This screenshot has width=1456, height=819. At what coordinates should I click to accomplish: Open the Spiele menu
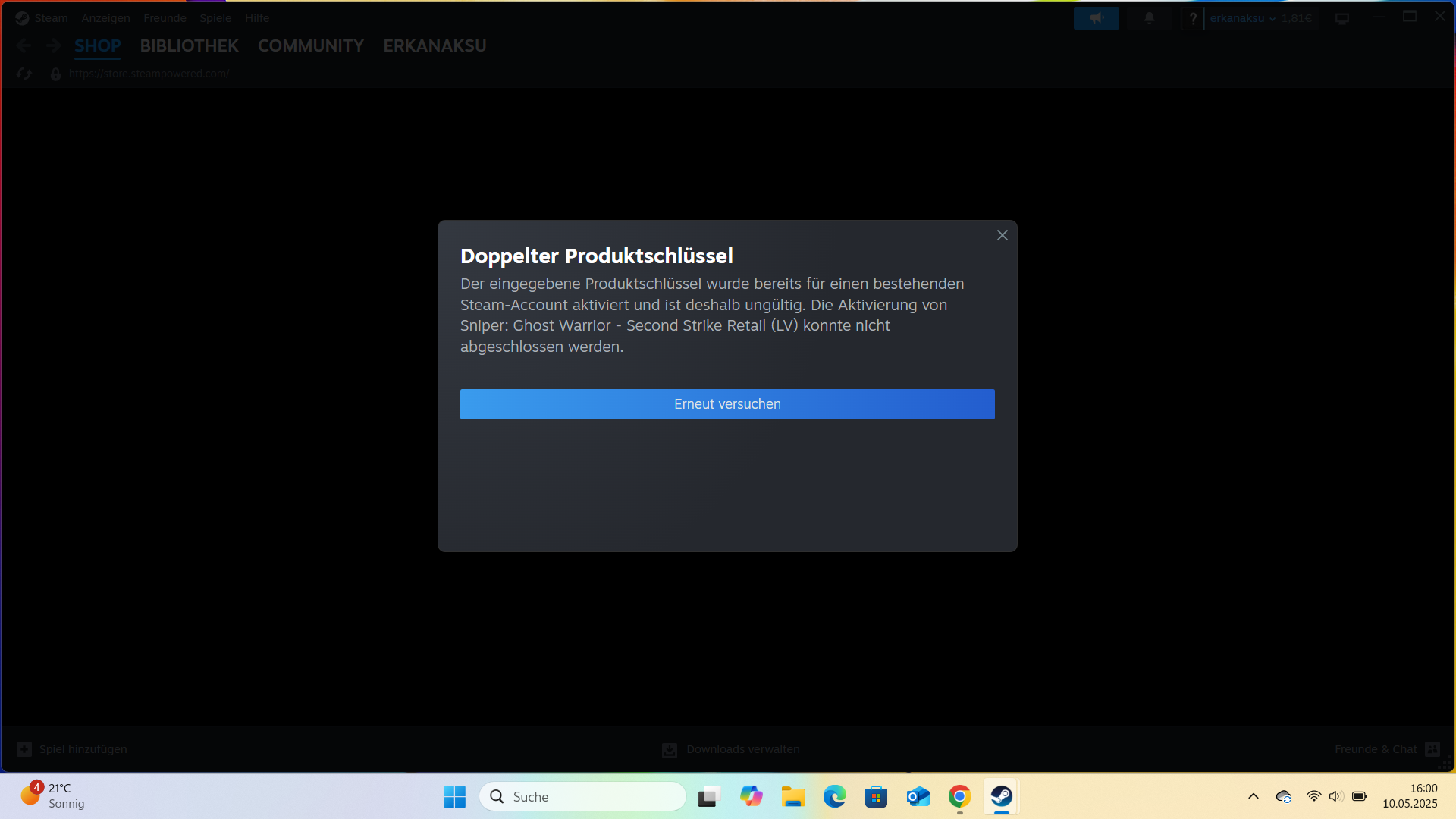click(x=215, y=17)
